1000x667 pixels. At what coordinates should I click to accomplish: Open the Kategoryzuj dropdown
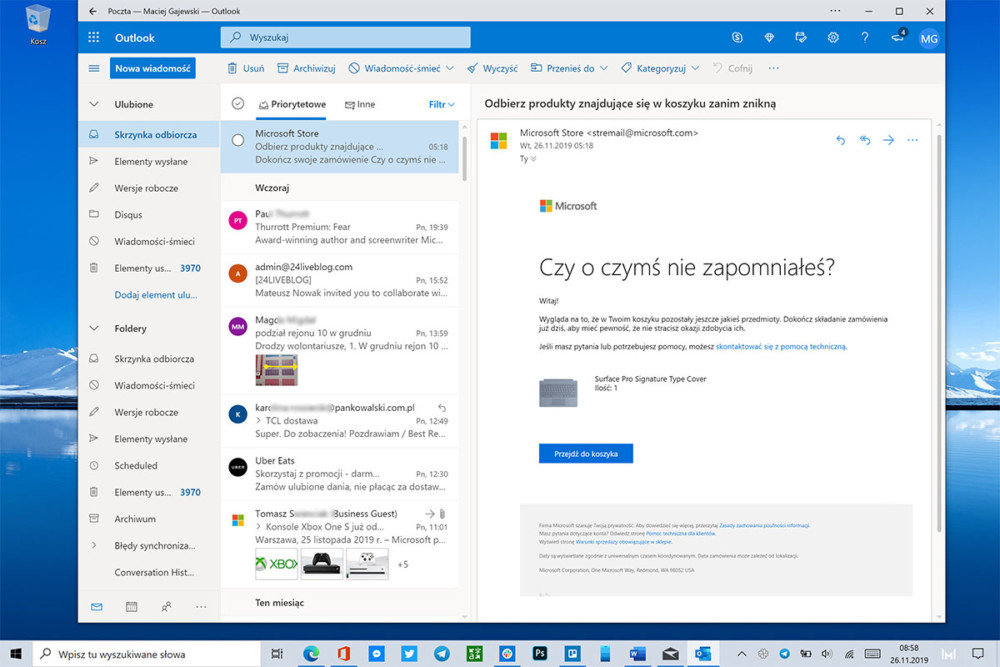(660, 68)
